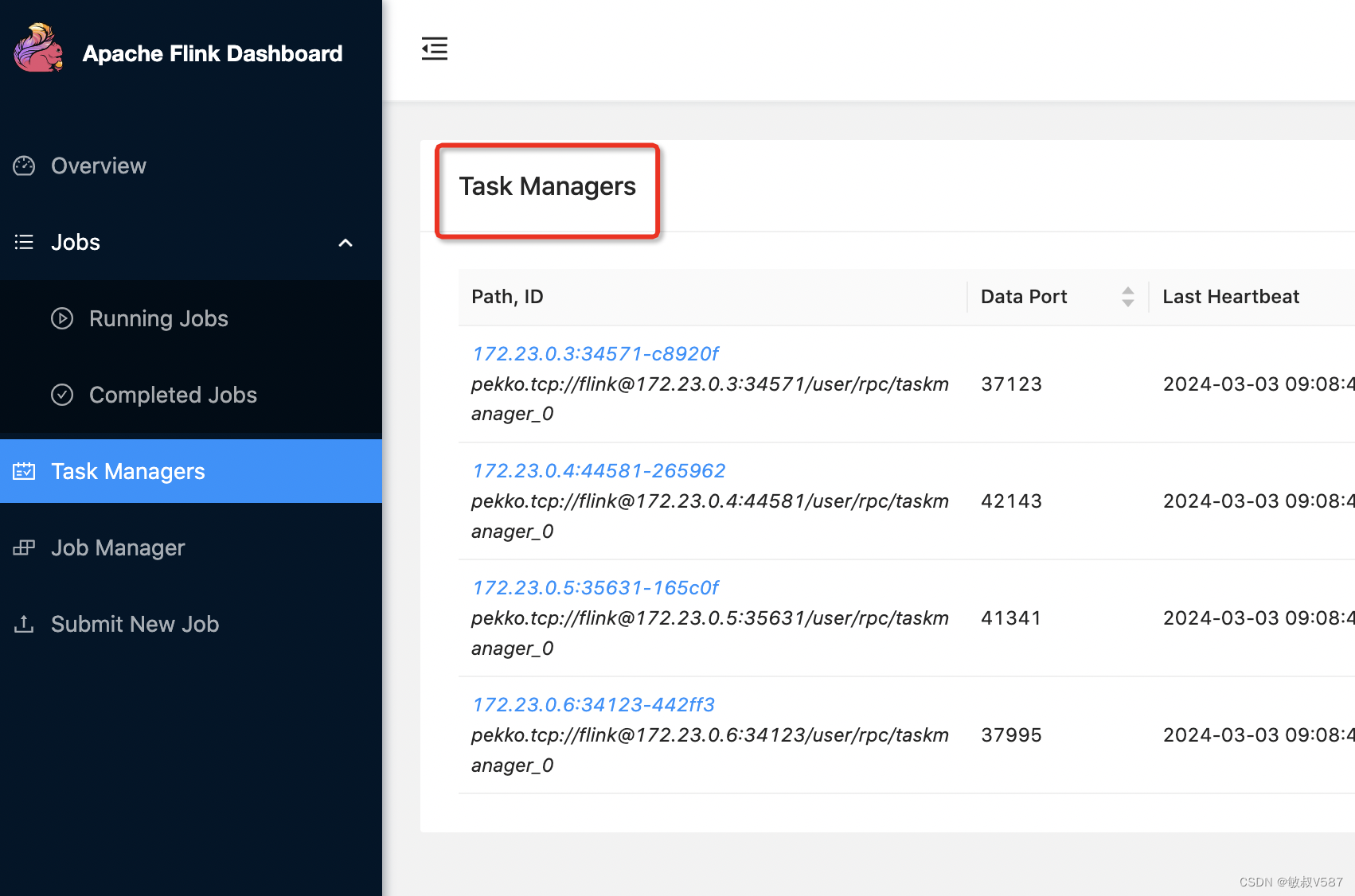Click the Jobs list icon
Image resolution: width=1355 pixels, height=896 pixels.
click(24, 242)
